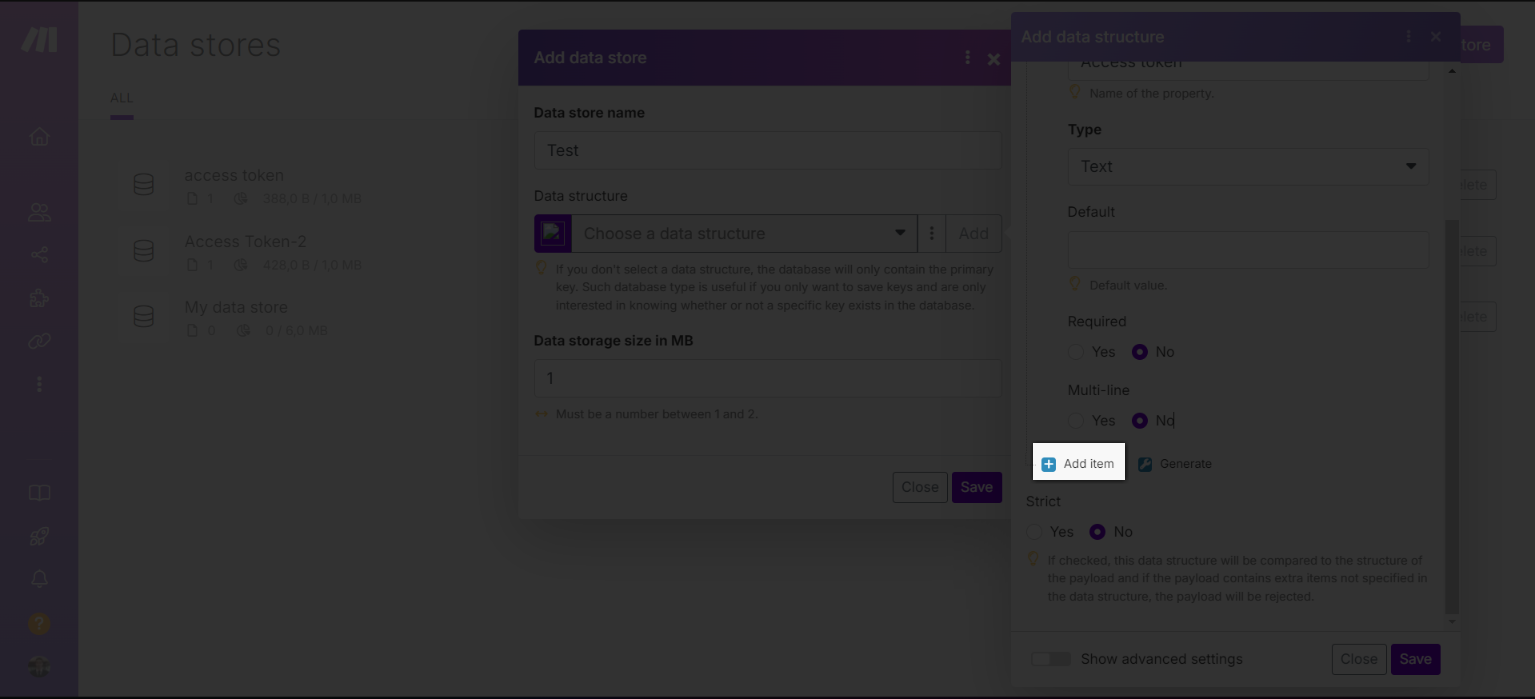Select Yes for Multi-line

1076,421
